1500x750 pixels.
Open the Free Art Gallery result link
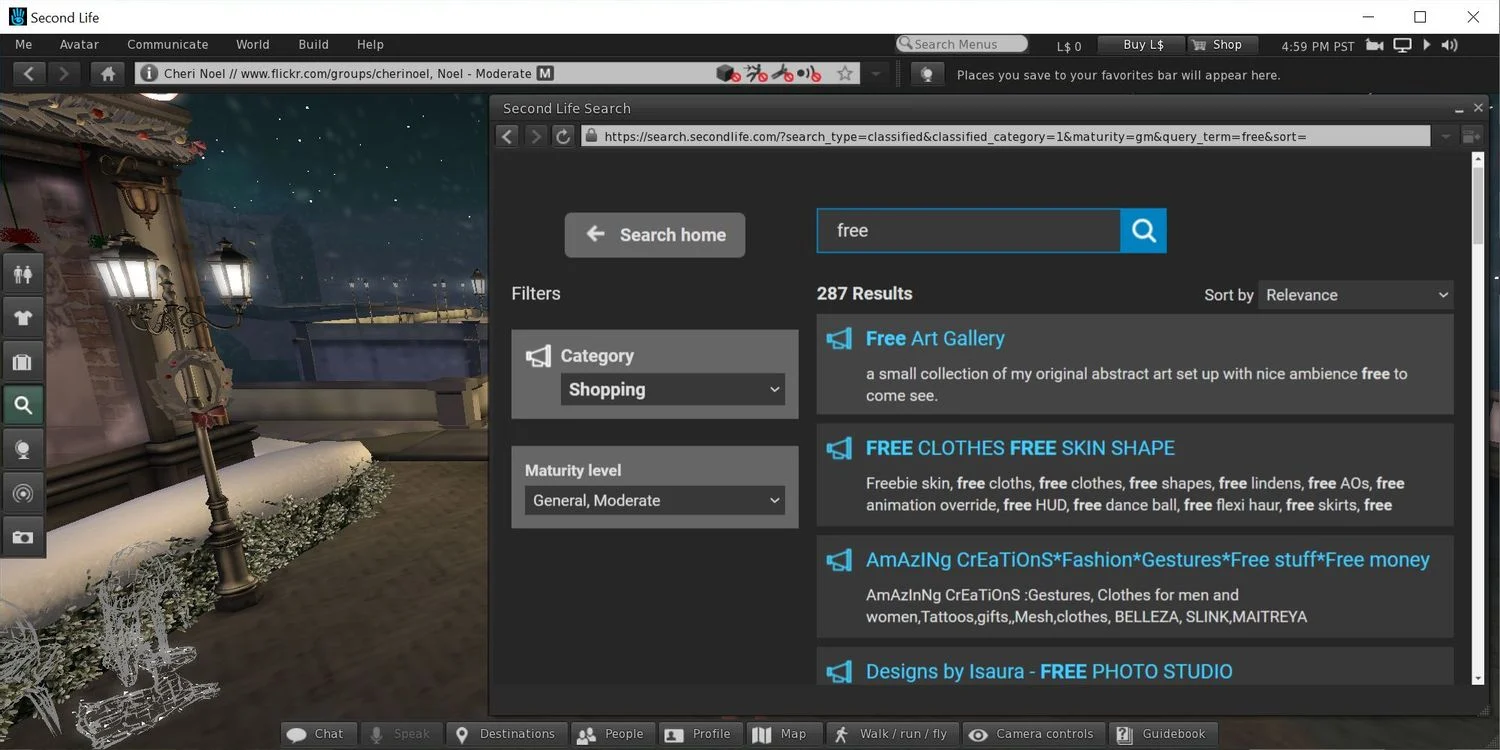[x=935, y=339]
